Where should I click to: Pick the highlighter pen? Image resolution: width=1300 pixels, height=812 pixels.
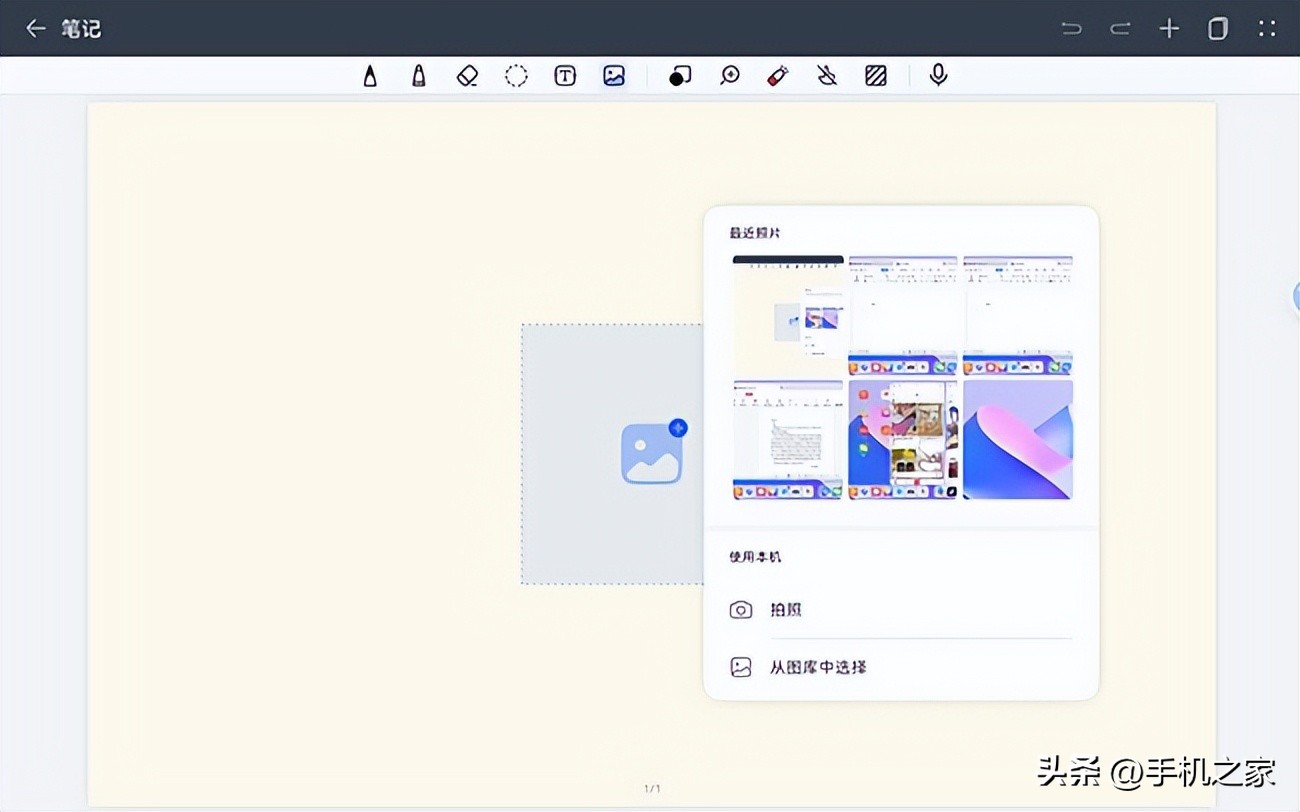click(777, 75)
